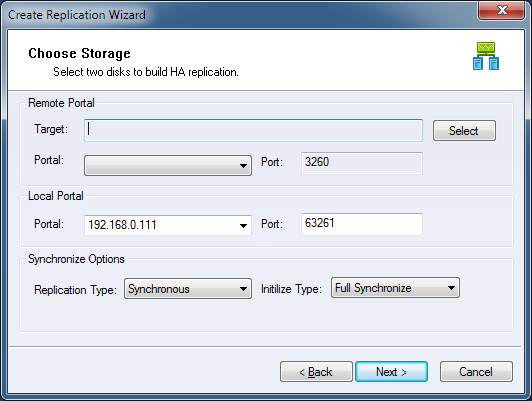Open the Replication Type Synchronous dropdown

(188, 289)
